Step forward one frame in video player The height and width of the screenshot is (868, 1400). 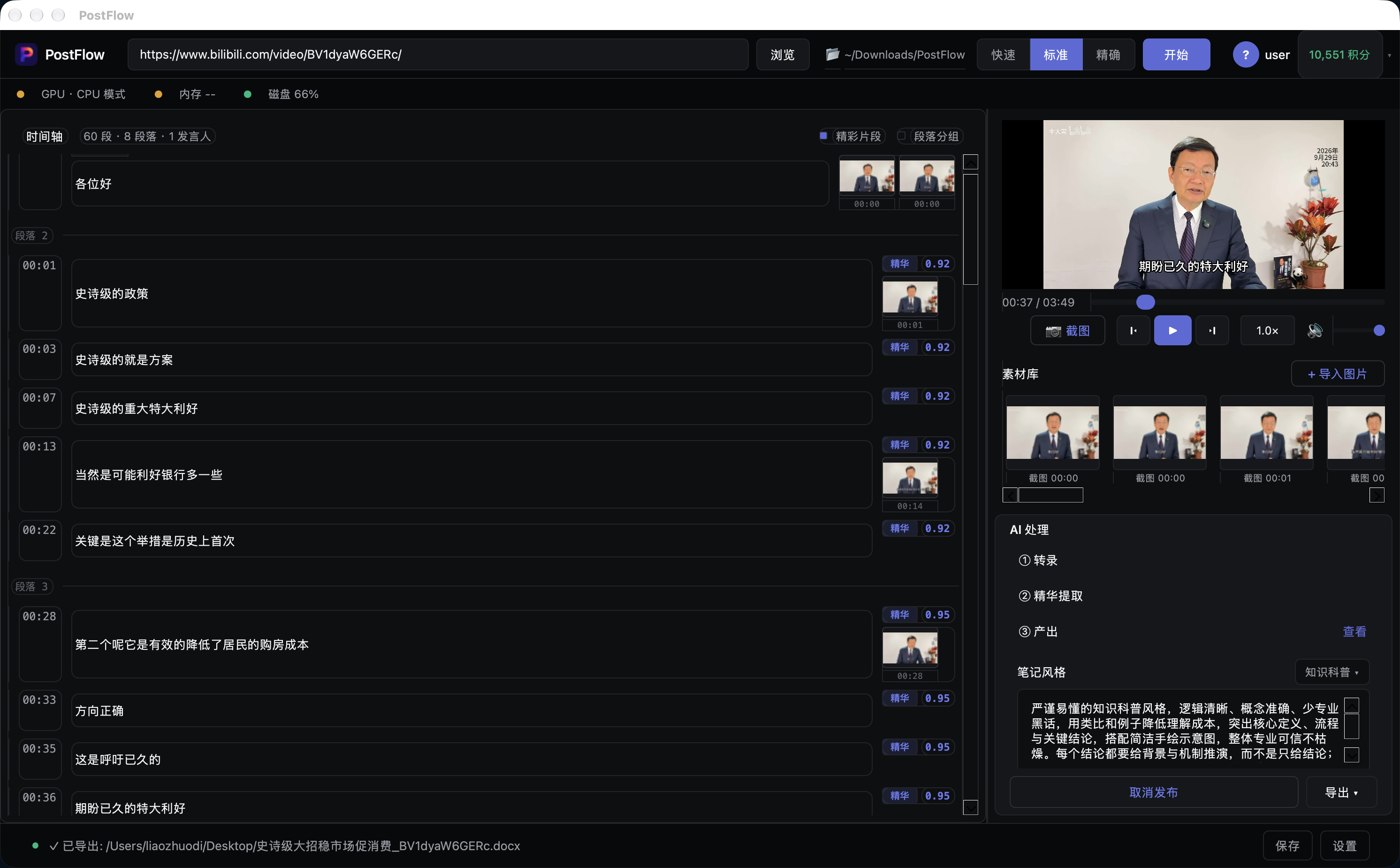[1212, 331]
